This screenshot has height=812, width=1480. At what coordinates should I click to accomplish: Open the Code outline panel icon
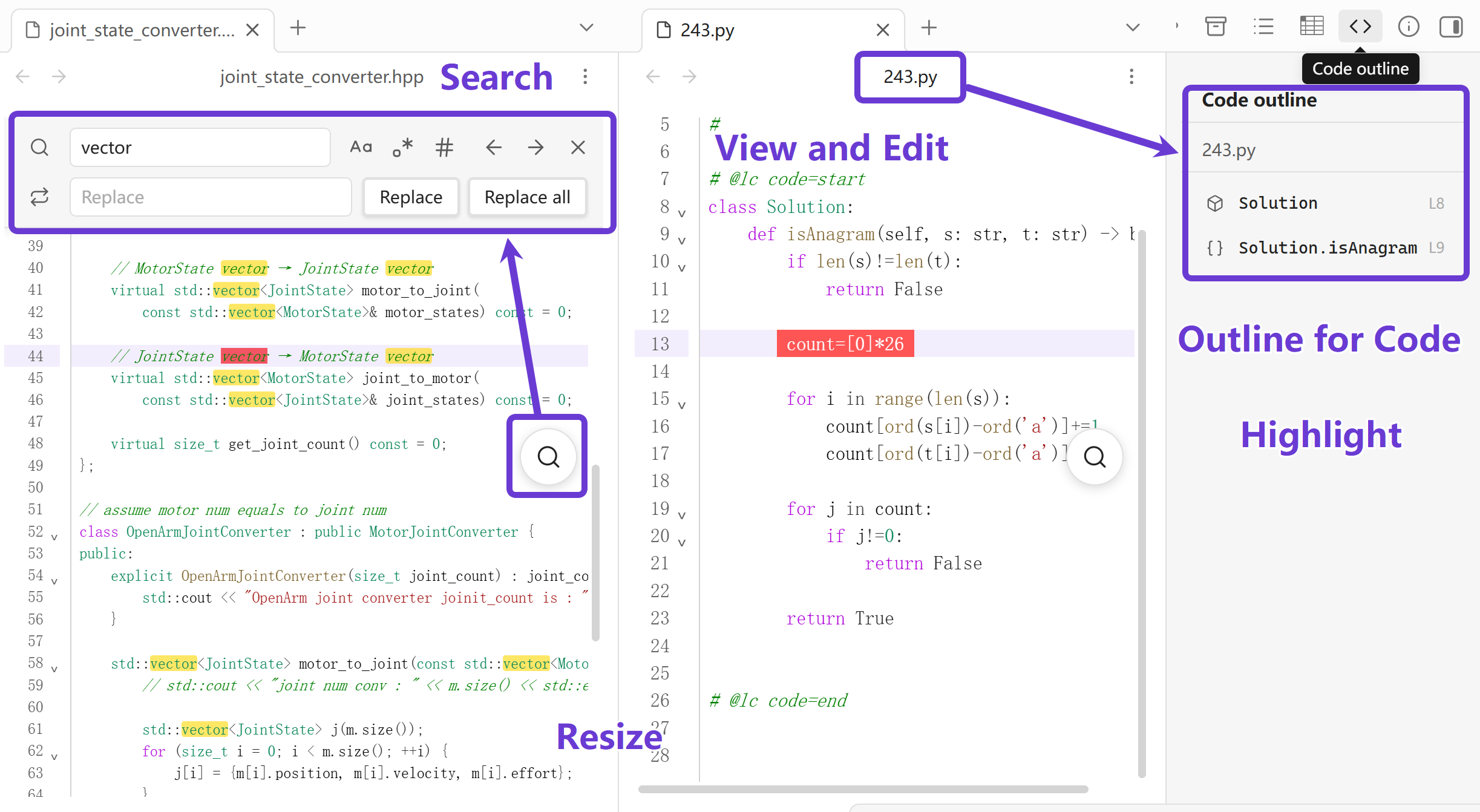(x=1360, y=27)
